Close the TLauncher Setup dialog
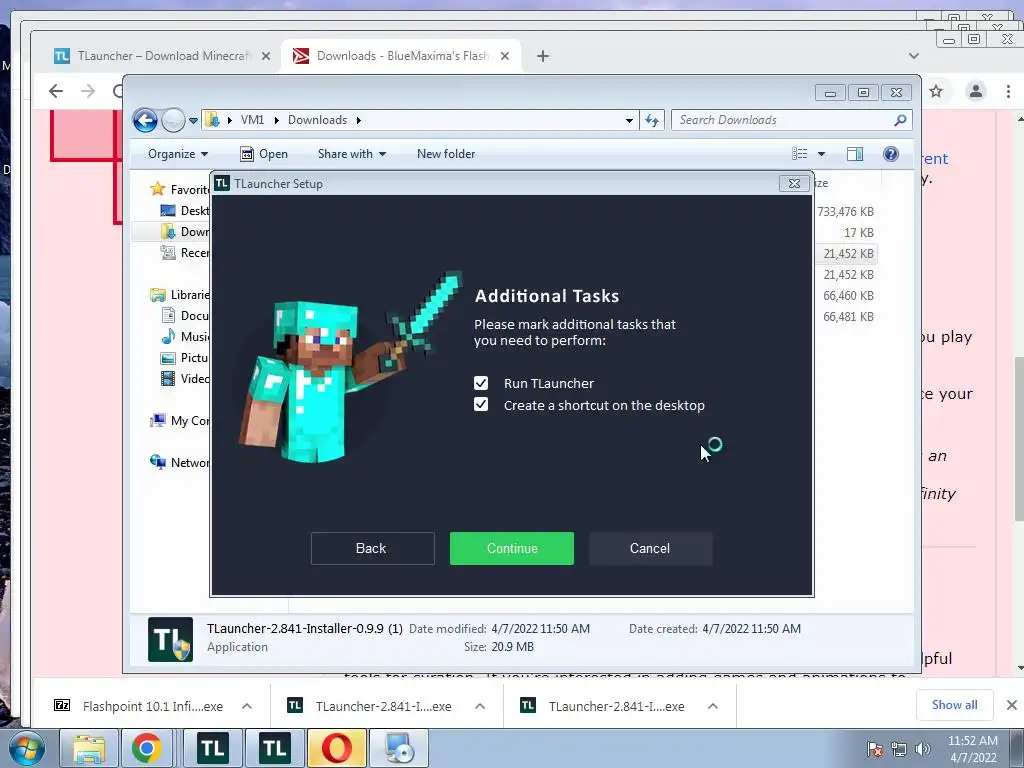Screen dimensions: 1024x768 794,184
